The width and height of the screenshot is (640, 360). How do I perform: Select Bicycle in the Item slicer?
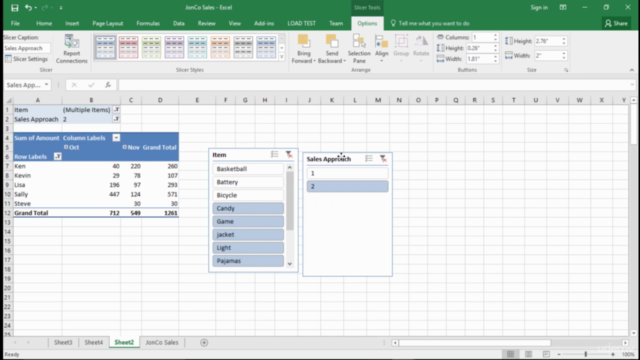pyautogui.click(x=248, y=195)
